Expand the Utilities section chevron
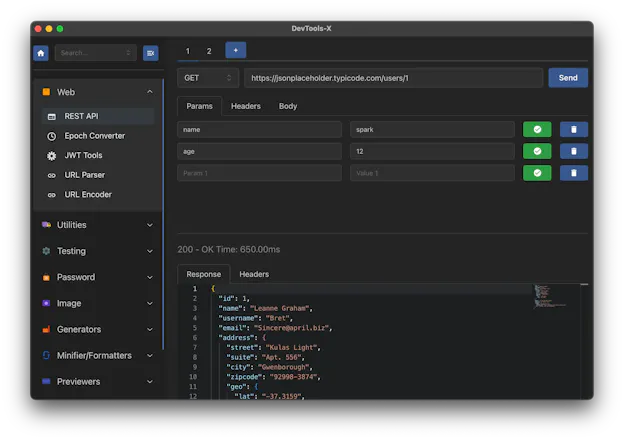Viewport: 624px width, 440px height. (150, 225)
